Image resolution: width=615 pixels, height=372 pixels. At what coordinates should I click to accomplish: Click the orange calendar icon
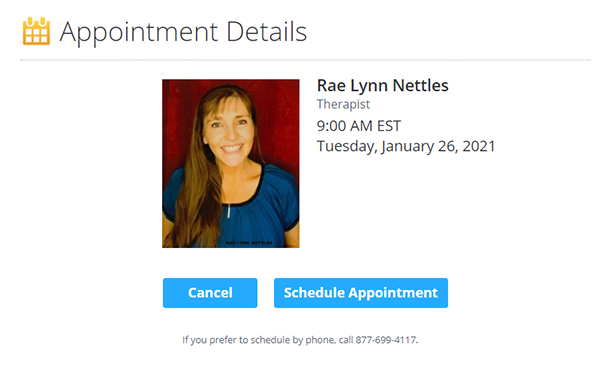pos(36,31)
